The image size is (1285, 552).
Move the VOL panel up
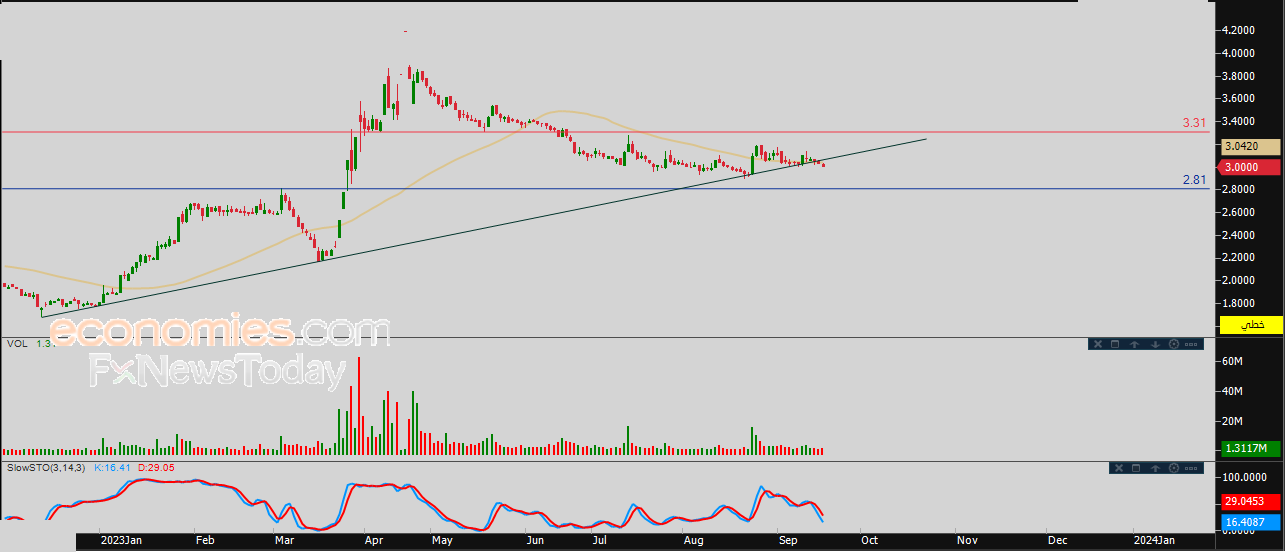click(x=1135, y=344)
